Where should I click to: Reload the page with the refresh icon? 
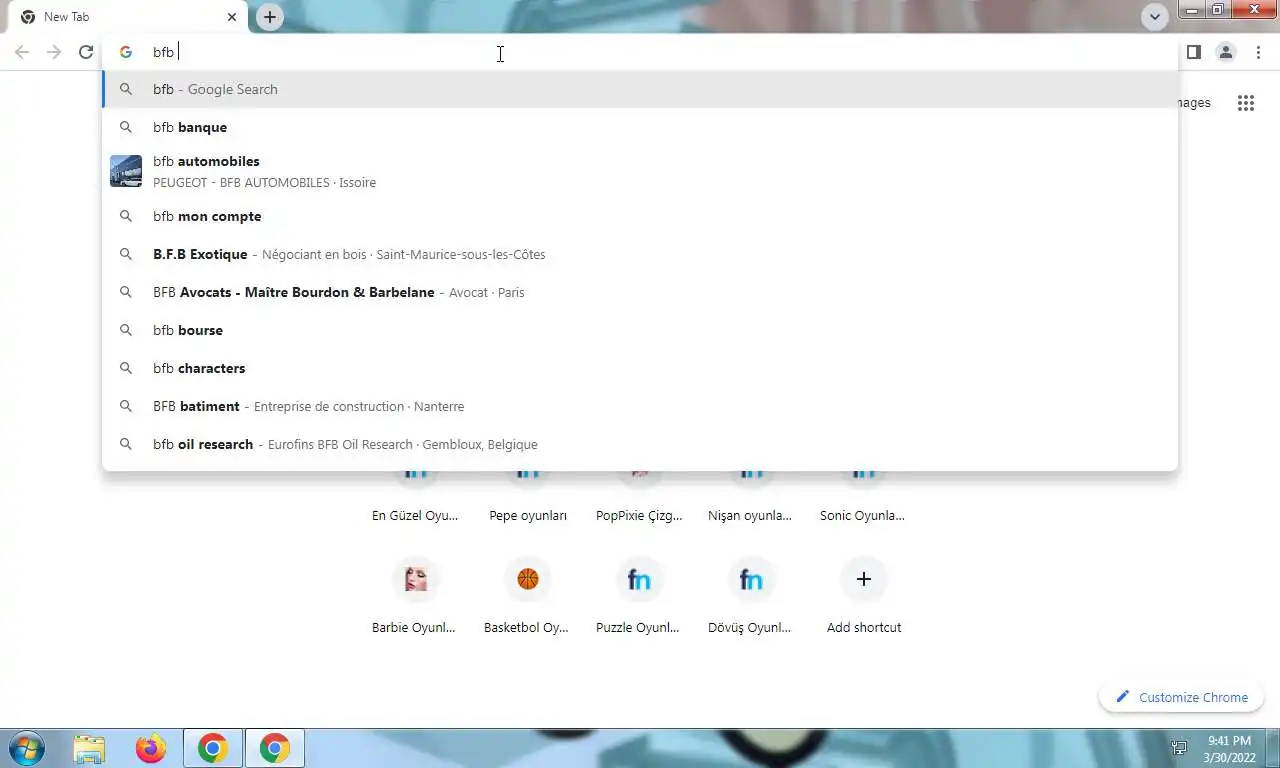tap(86, 52)
